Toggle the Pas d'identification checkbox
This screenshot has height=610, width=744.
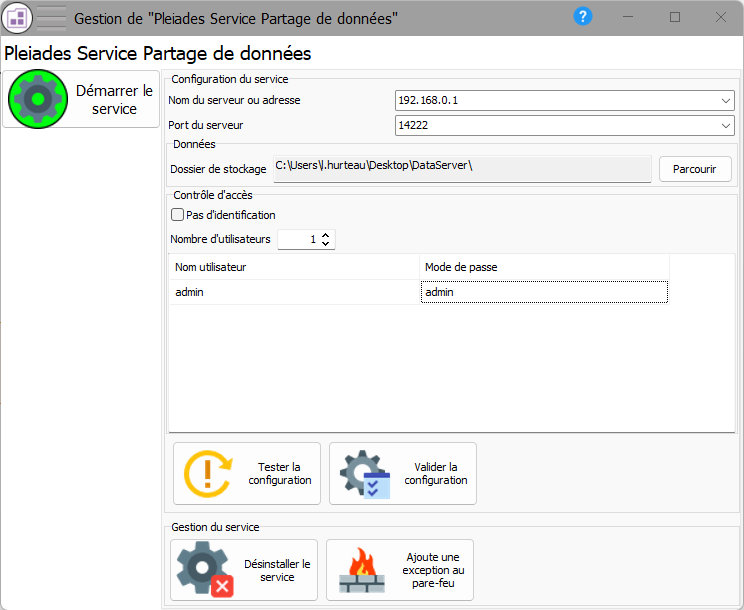pos(177,215)
